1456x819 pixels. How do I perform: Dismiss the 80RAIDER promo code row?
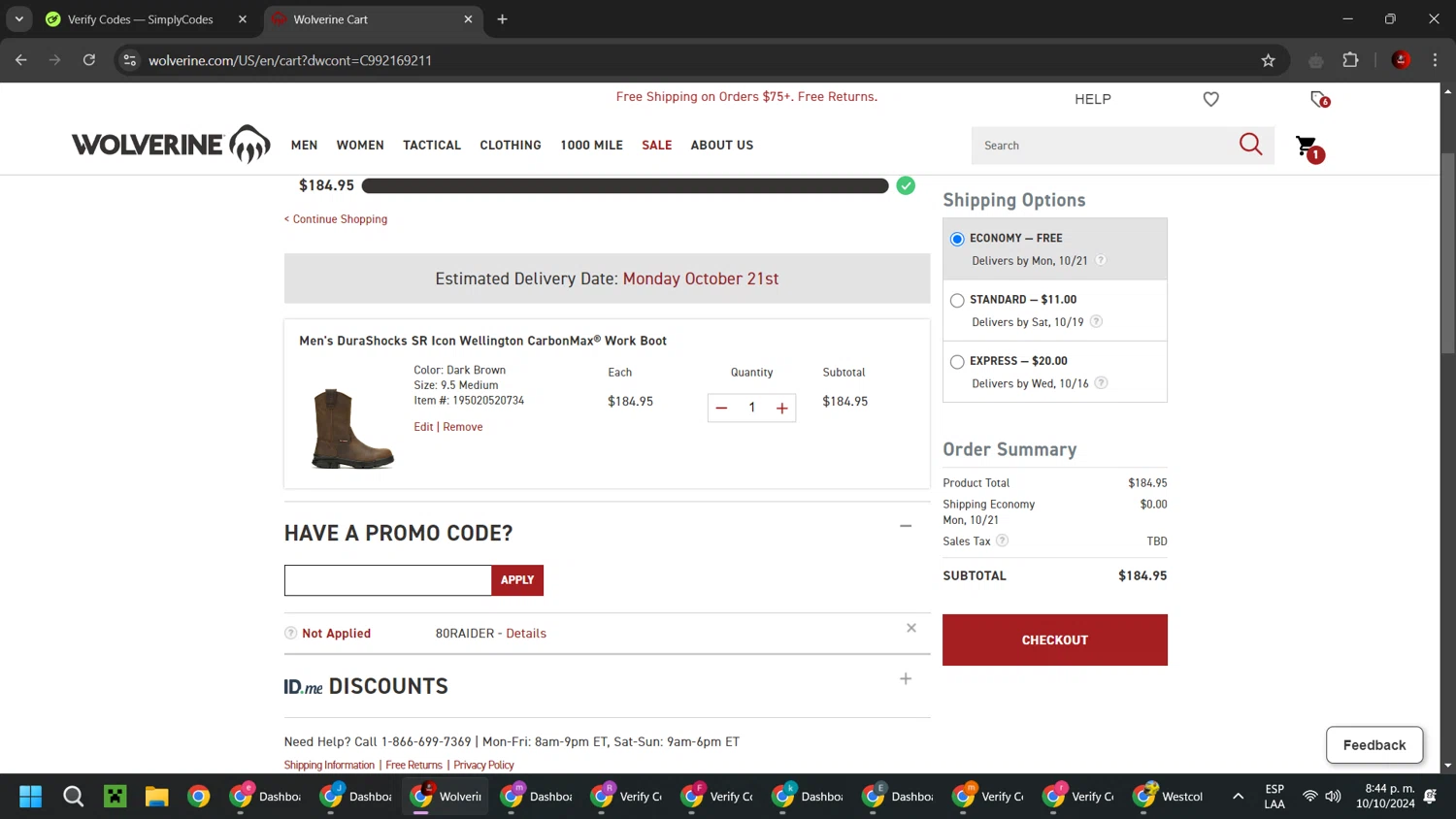pos(911,628)
